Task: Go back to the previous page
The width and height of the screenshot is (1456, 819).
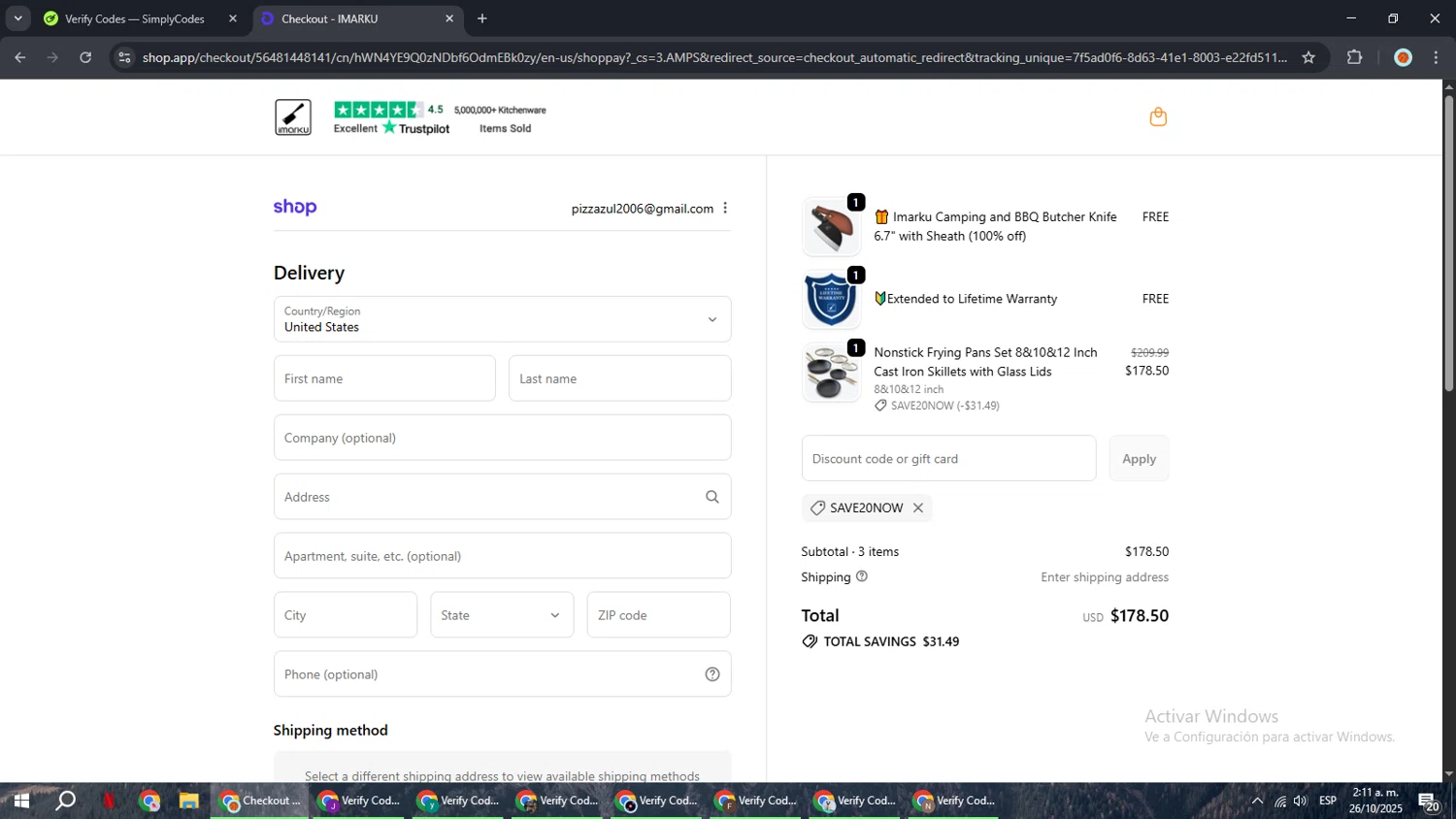Action: (x=20, y=57)
